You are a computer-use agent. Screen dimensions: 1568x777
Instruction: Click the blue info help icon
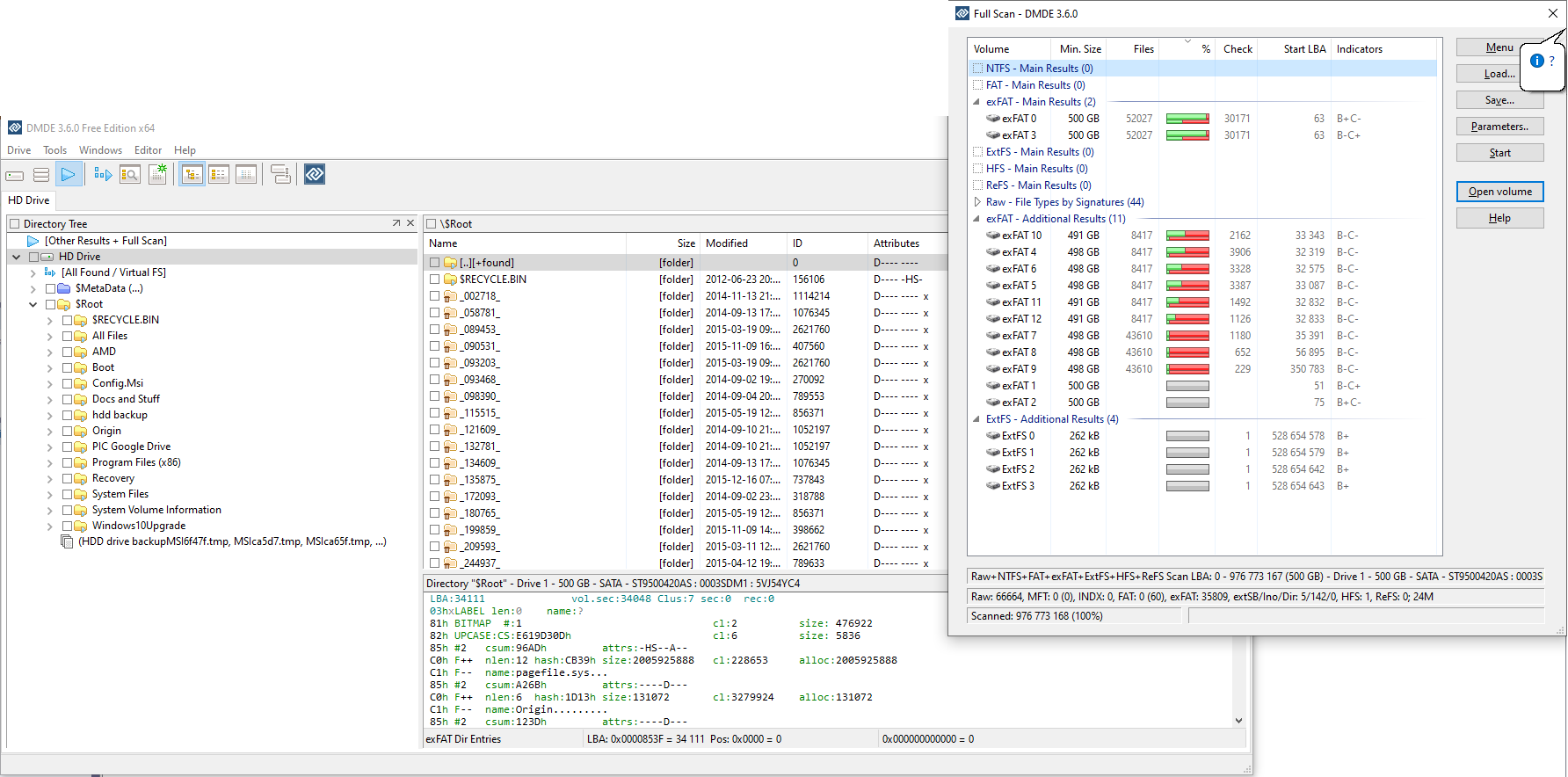[x=1537, y=61]
